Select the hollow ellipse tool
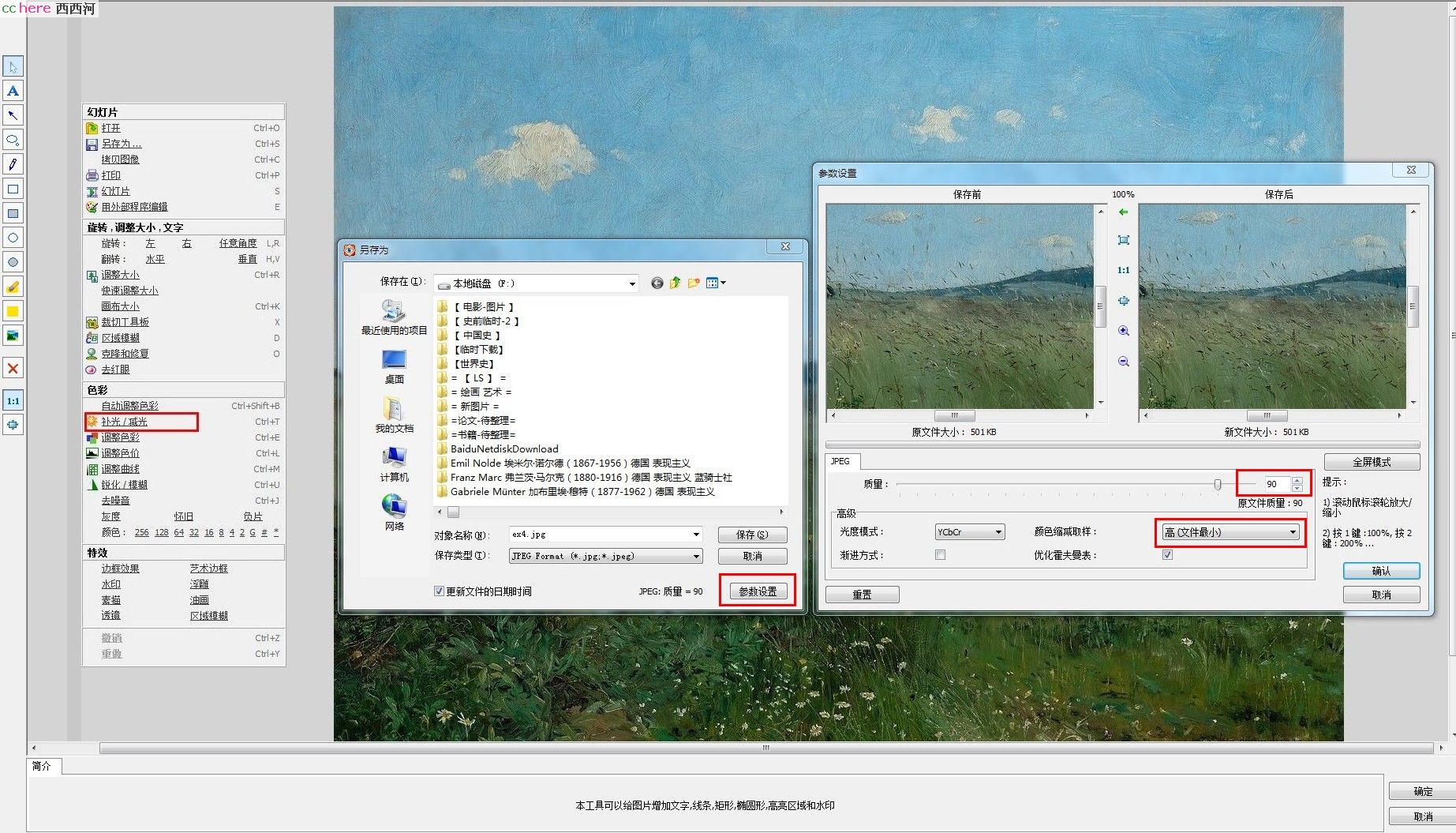 coord(13,238)
